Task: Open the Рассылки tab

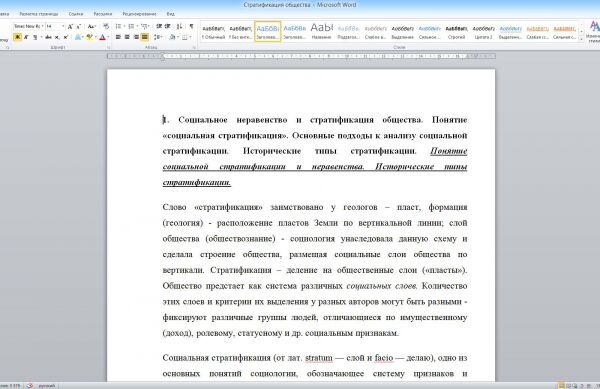Action: [103, 14]
